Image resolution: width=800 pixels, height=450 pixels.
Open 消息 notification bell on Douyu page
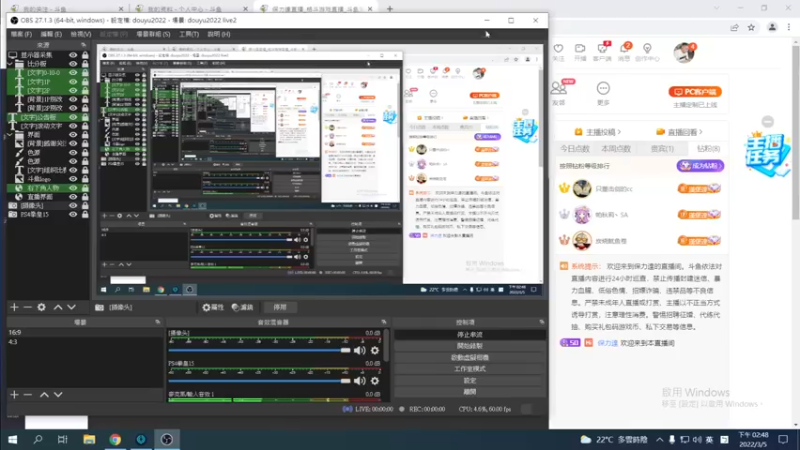click(624, 48)
